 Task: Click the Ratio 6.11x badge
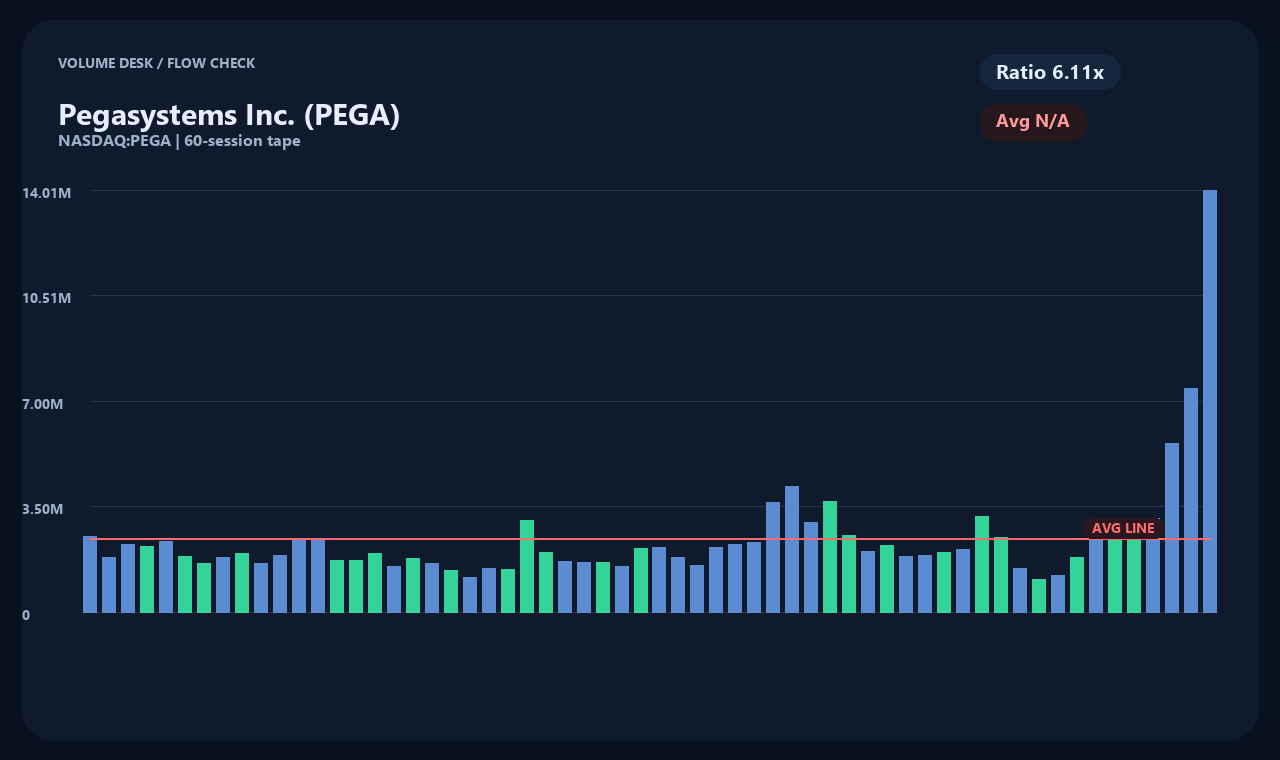[1050, 72]
